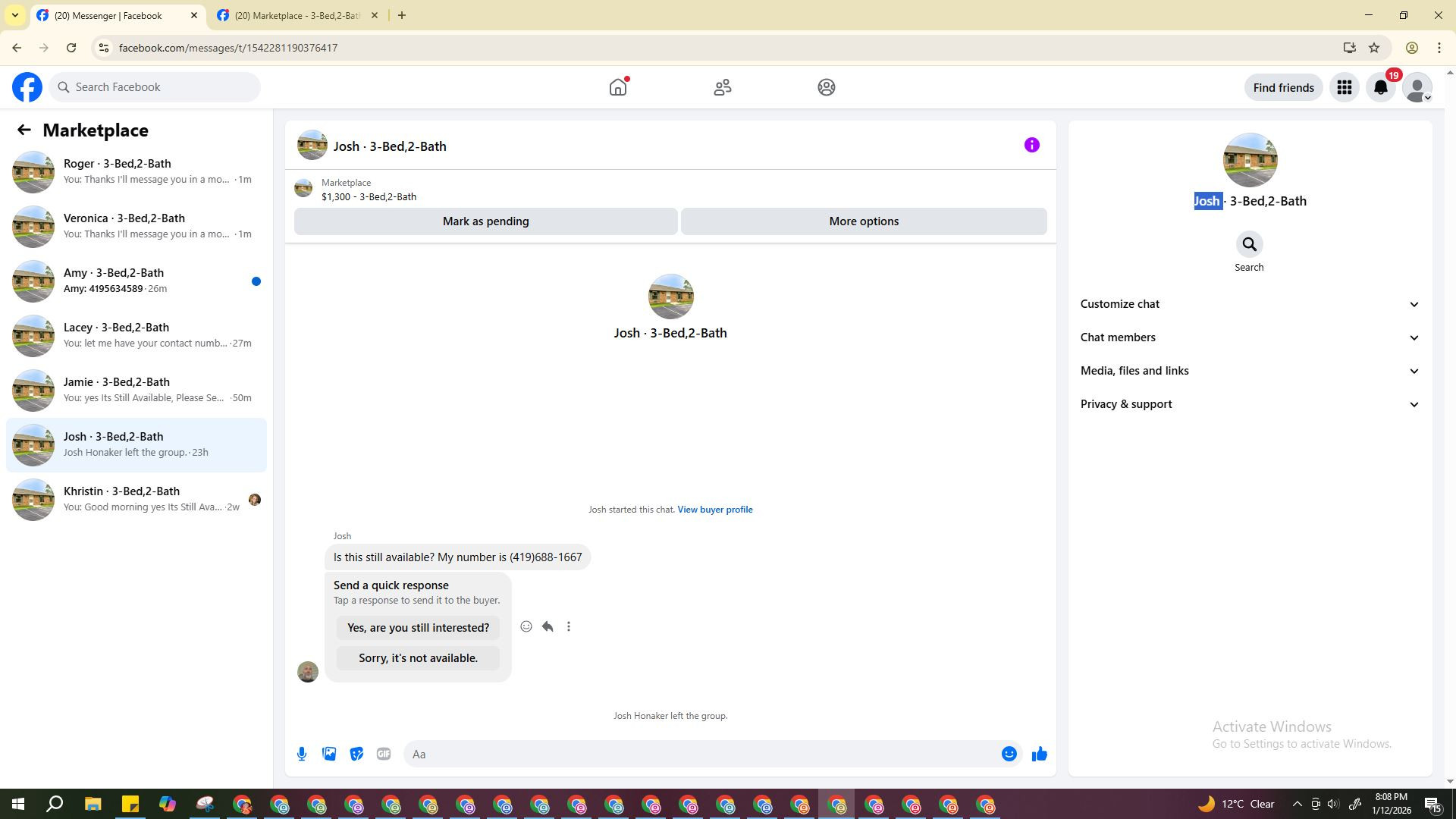Open the three-dot message options menu
This screenshot has width=1456, height=819.
click(569, 626)
